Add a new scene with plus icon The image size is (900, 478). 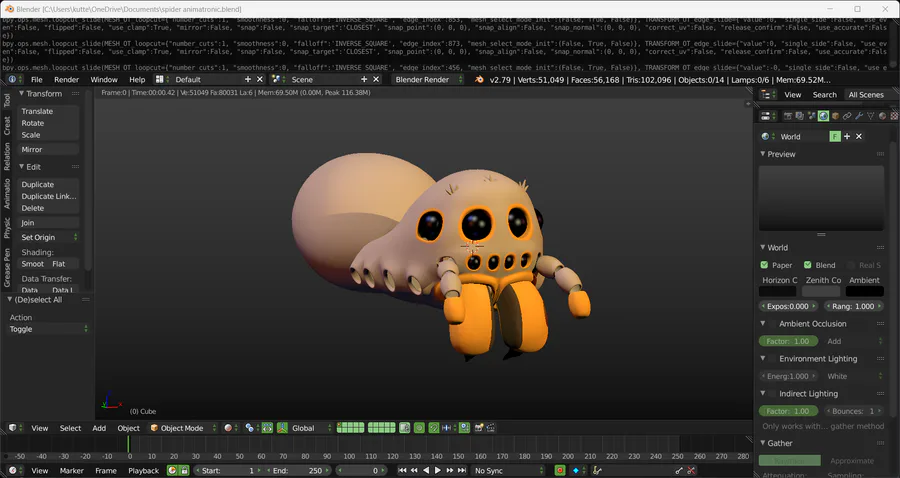pyautogui.click(x=364, y=79)
